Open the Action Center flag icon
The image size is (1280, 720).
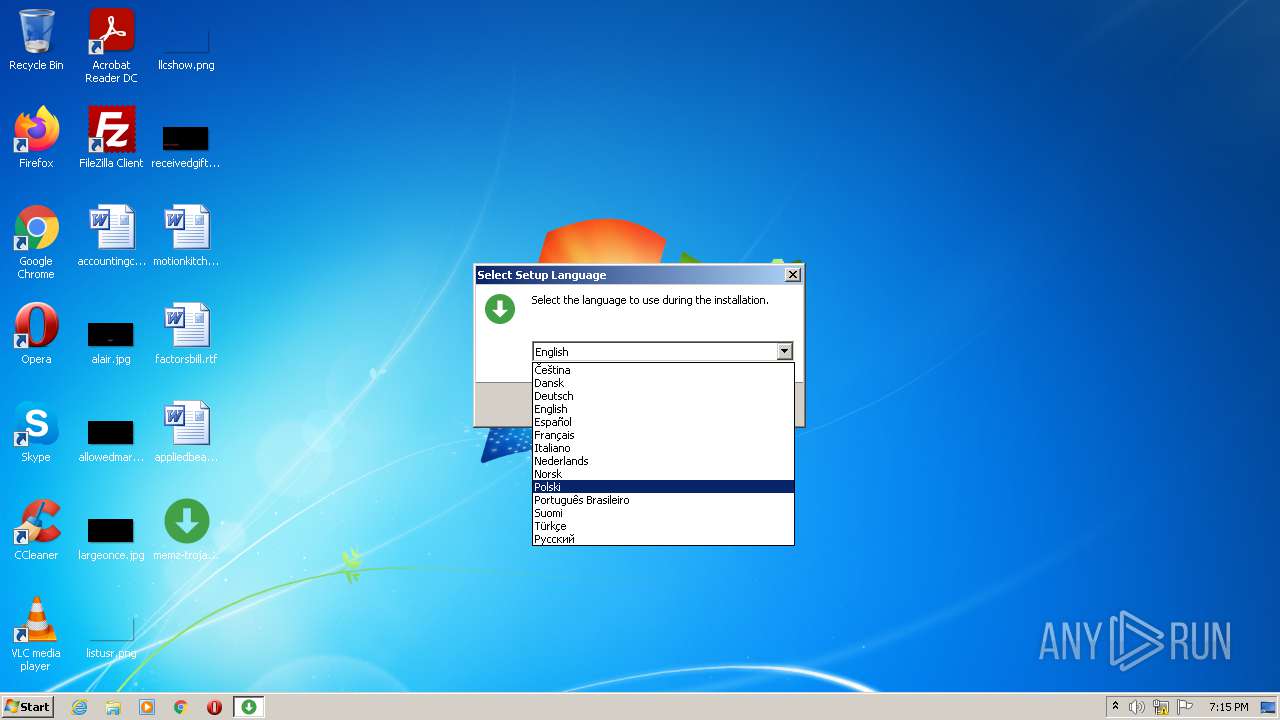(x=1185, y=707)
